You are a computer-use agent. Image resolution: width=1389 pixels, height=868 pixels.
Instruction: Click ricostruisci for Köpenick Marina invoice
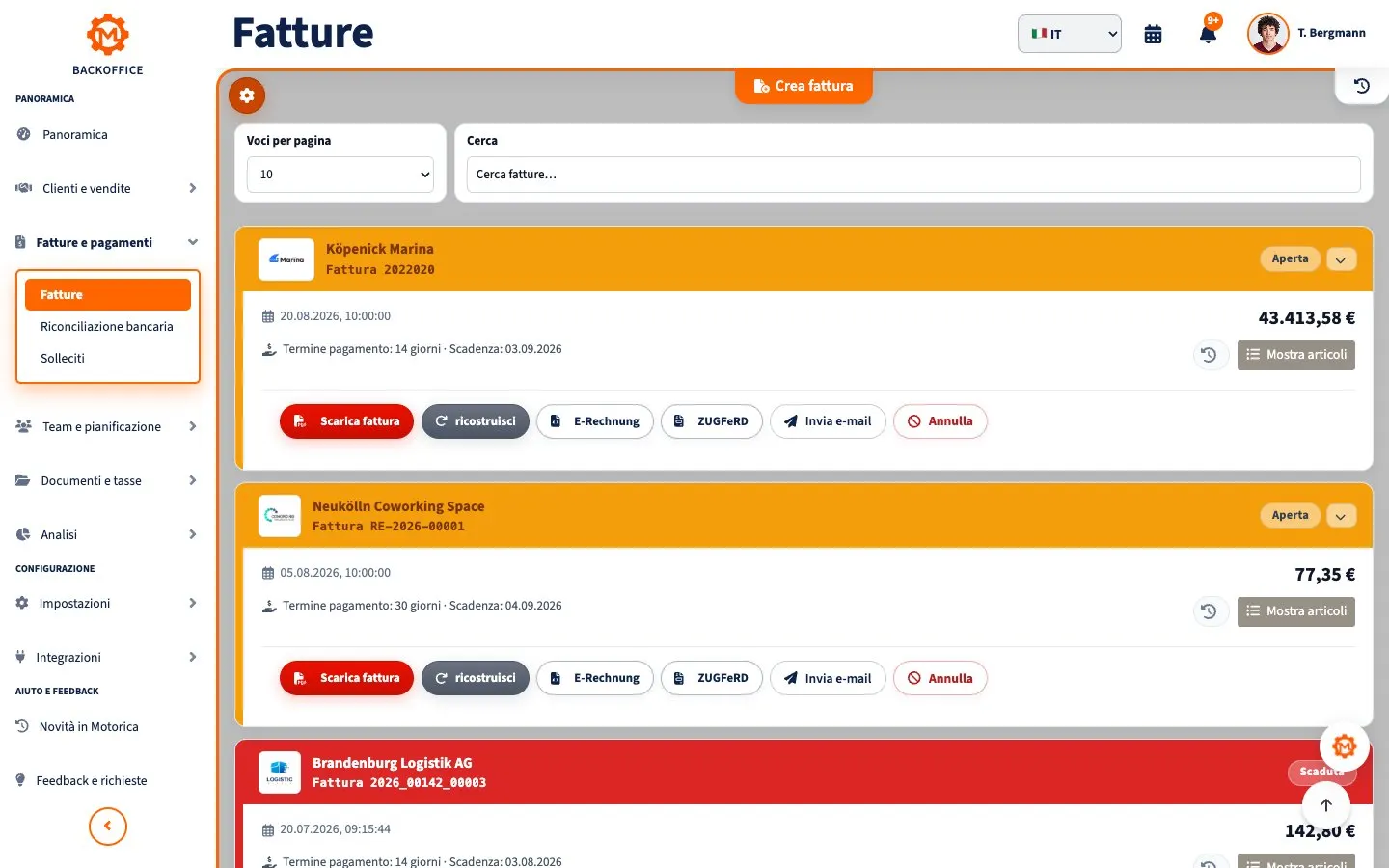(476, 421)
